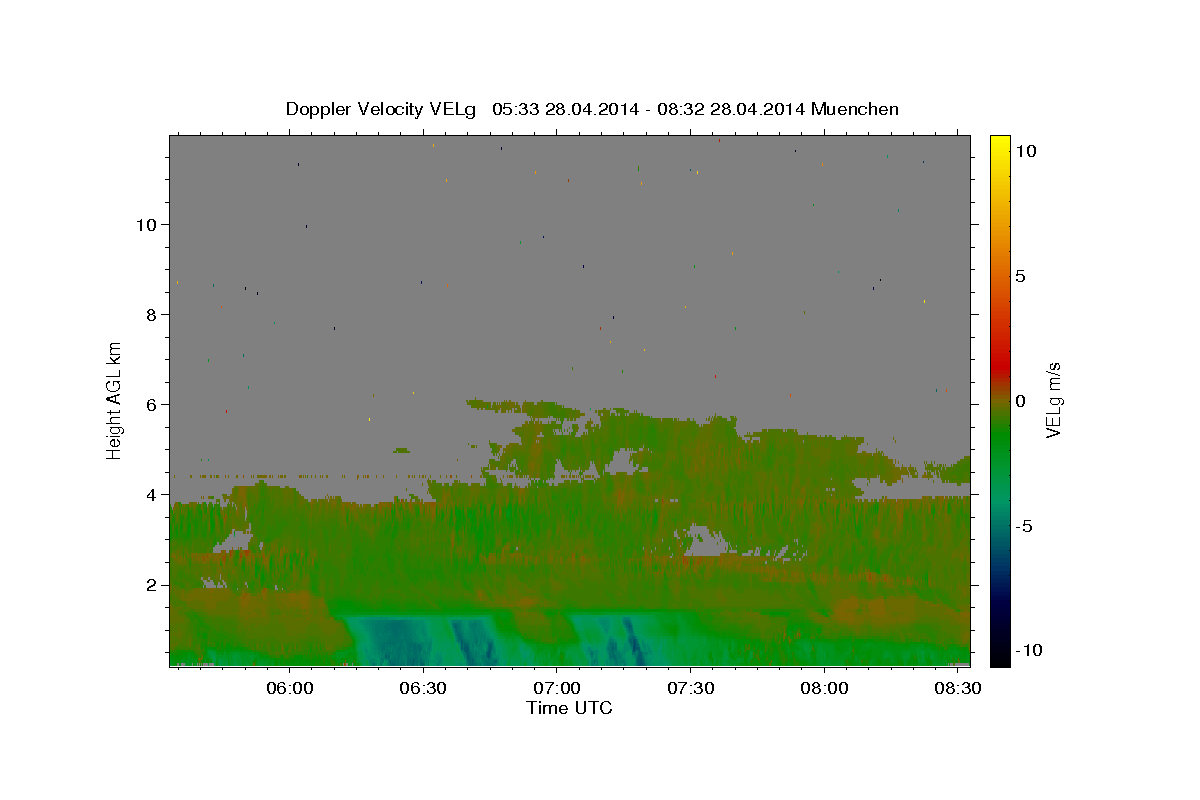Click the 07:30 time tick label
This screenshot has height=800, width=1200.
pos(690,689)
